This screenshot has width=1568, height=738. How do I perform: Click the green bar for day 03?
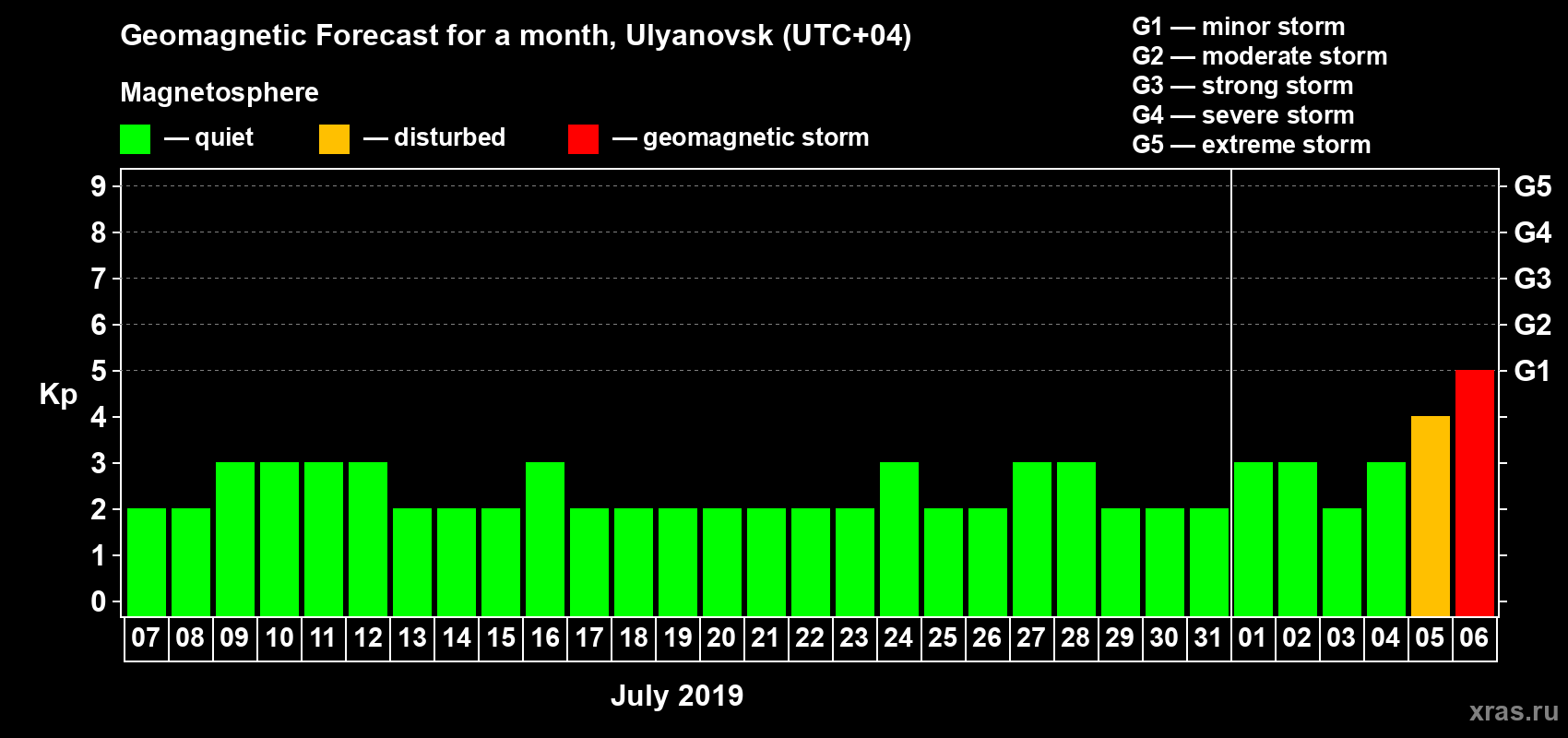point(1341,562)
